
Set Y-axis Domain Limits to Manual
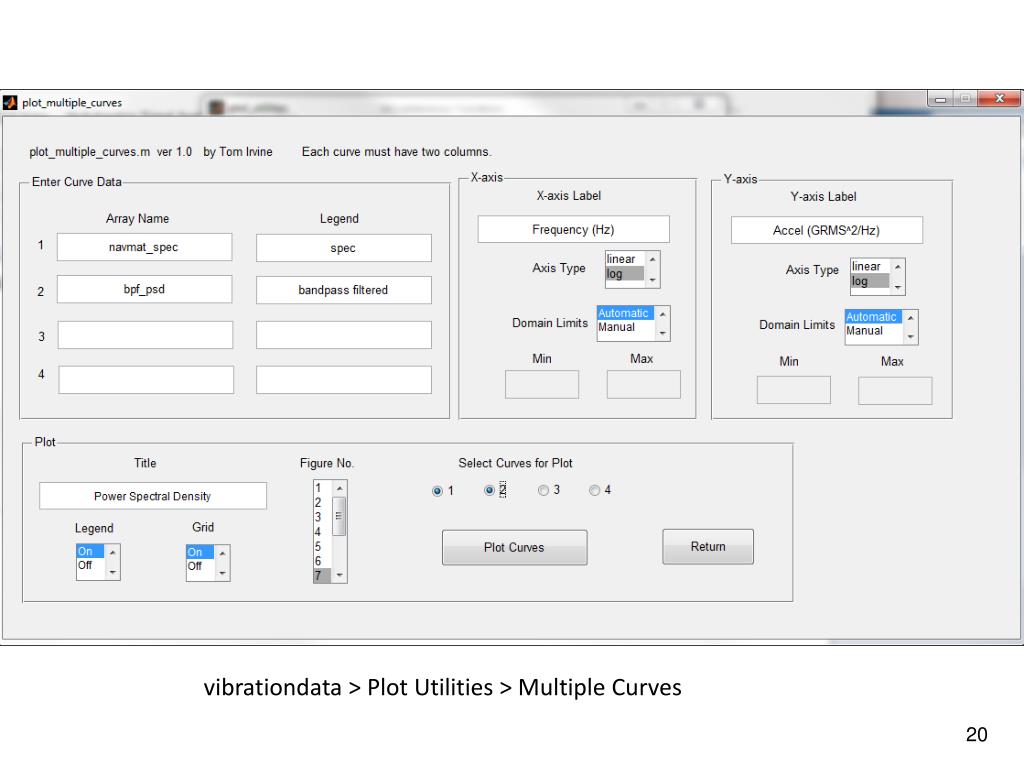pos(873,330)
